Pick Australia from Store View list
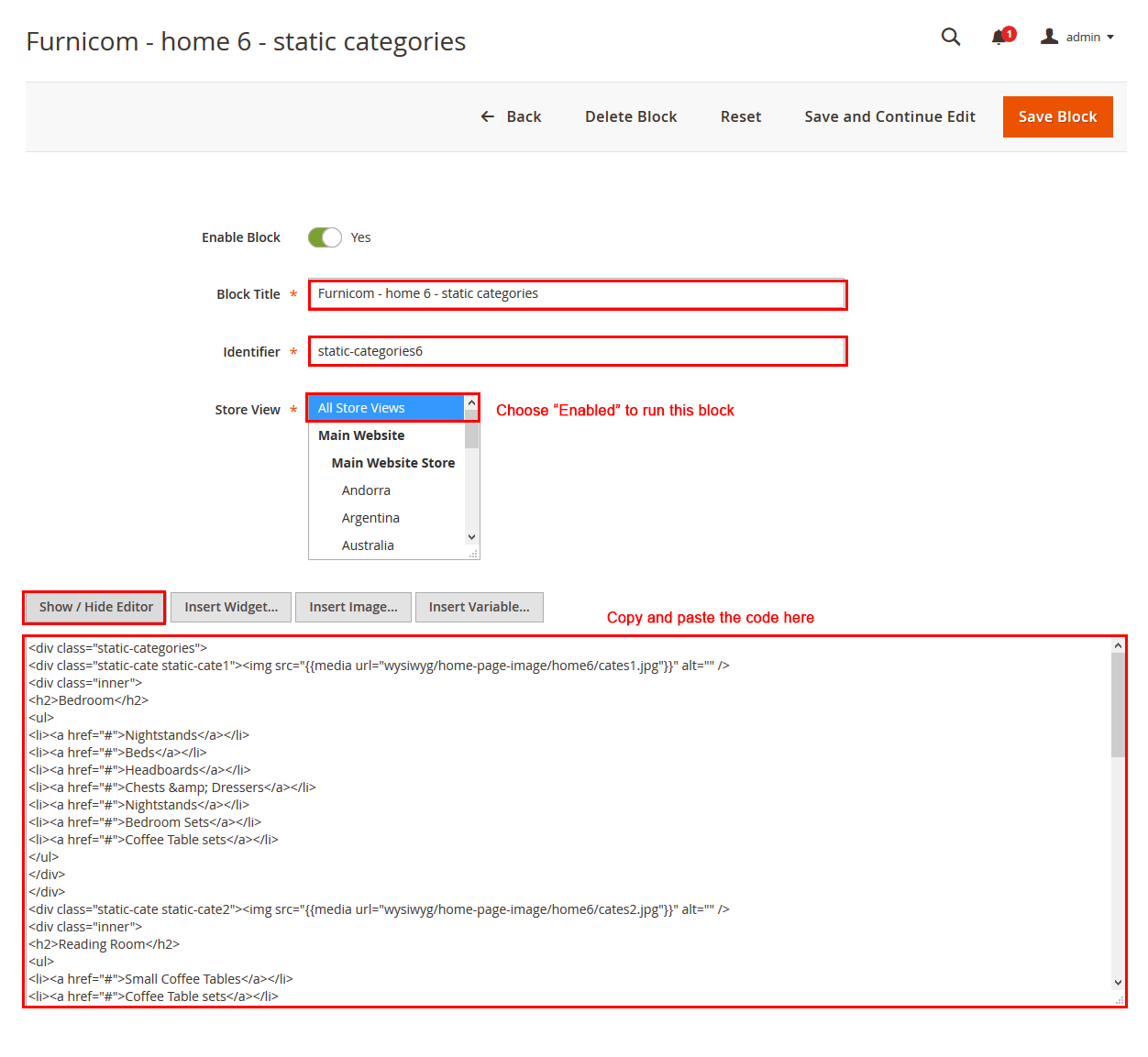Viewport: 1148px width, 1057px height. point(368,545)
